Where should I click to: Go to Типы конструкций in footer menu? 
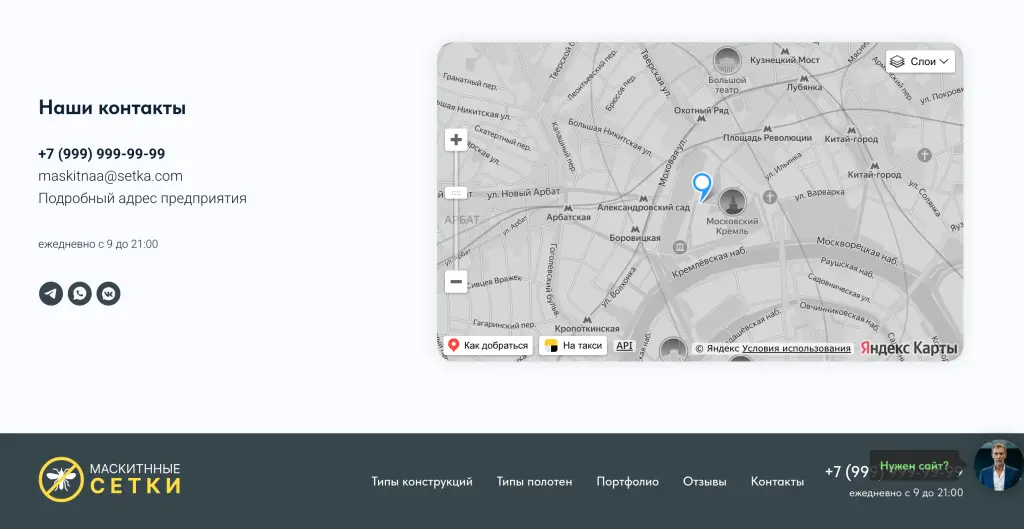click(422, 482)
